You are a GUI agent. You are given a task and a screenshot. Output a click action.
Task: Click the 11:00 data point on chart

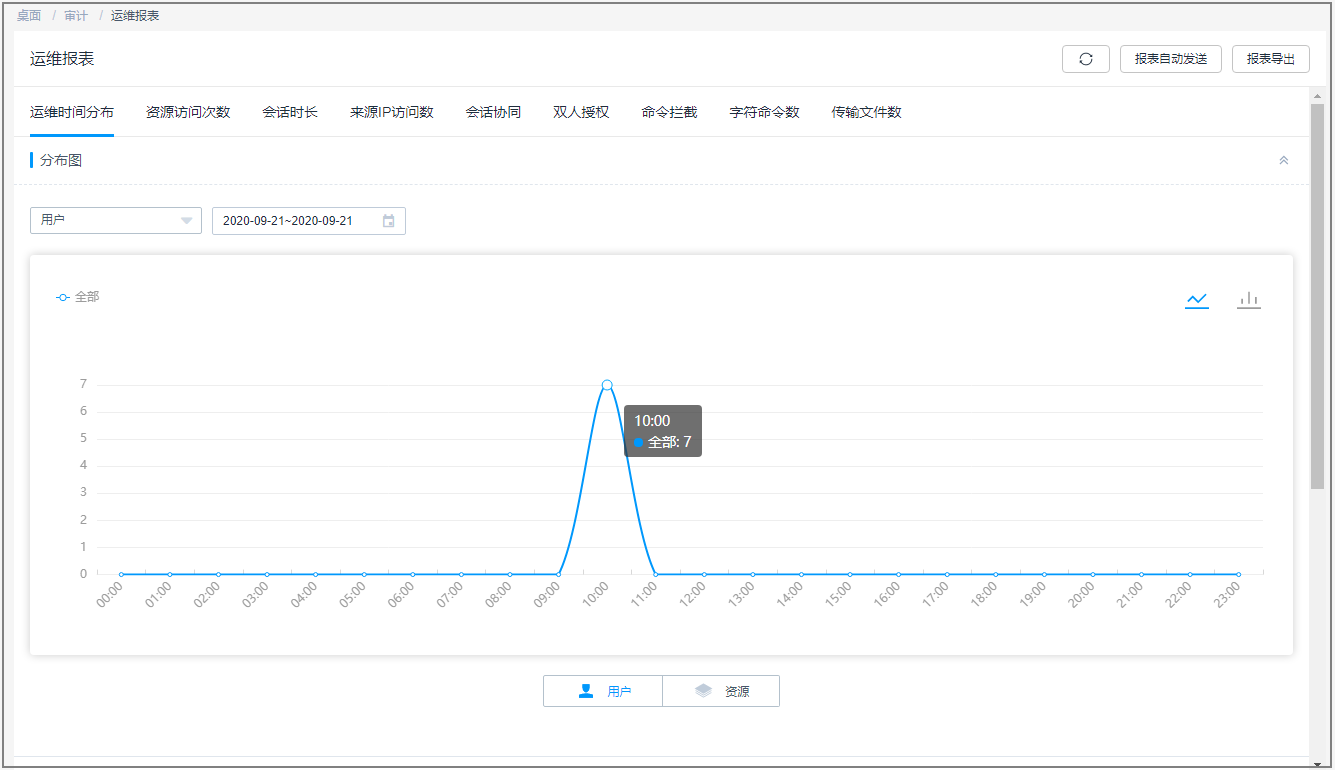[655, 574]
